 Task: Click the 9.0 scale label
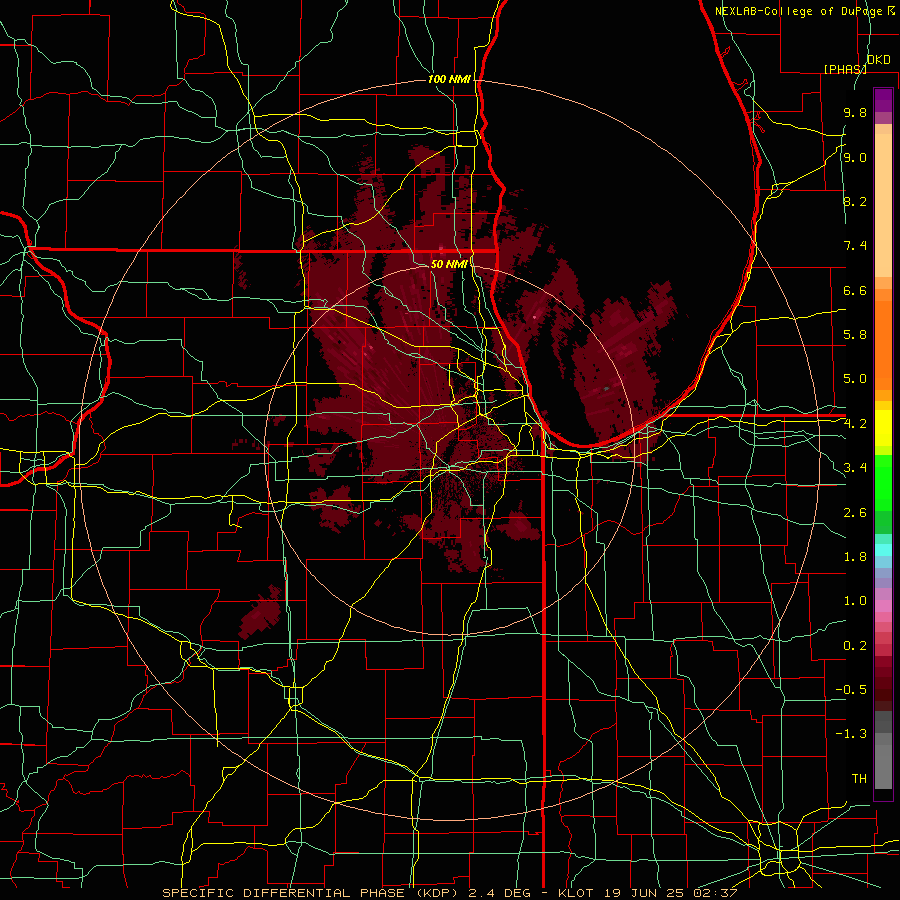855,157
